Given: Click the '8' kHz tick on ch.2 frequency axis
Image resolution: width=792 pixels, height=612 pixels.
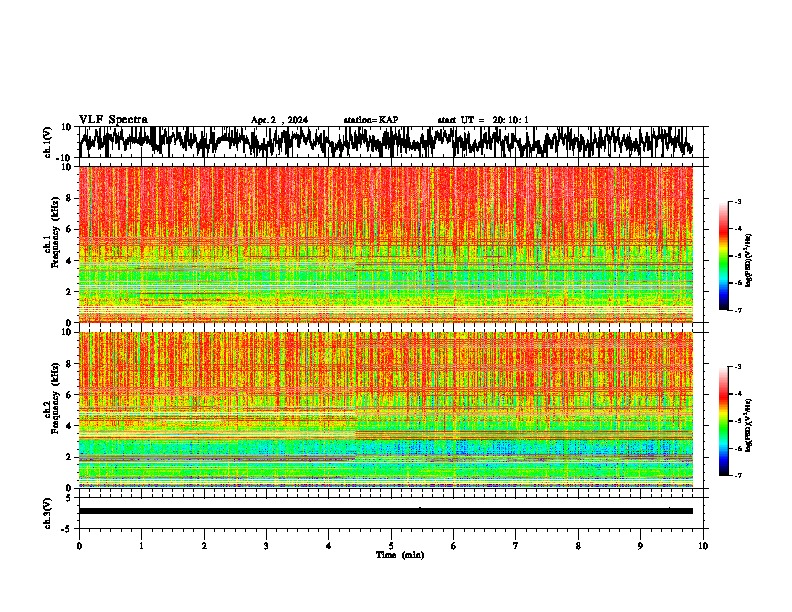Looking at the screenshot, I should click(70, 364).
